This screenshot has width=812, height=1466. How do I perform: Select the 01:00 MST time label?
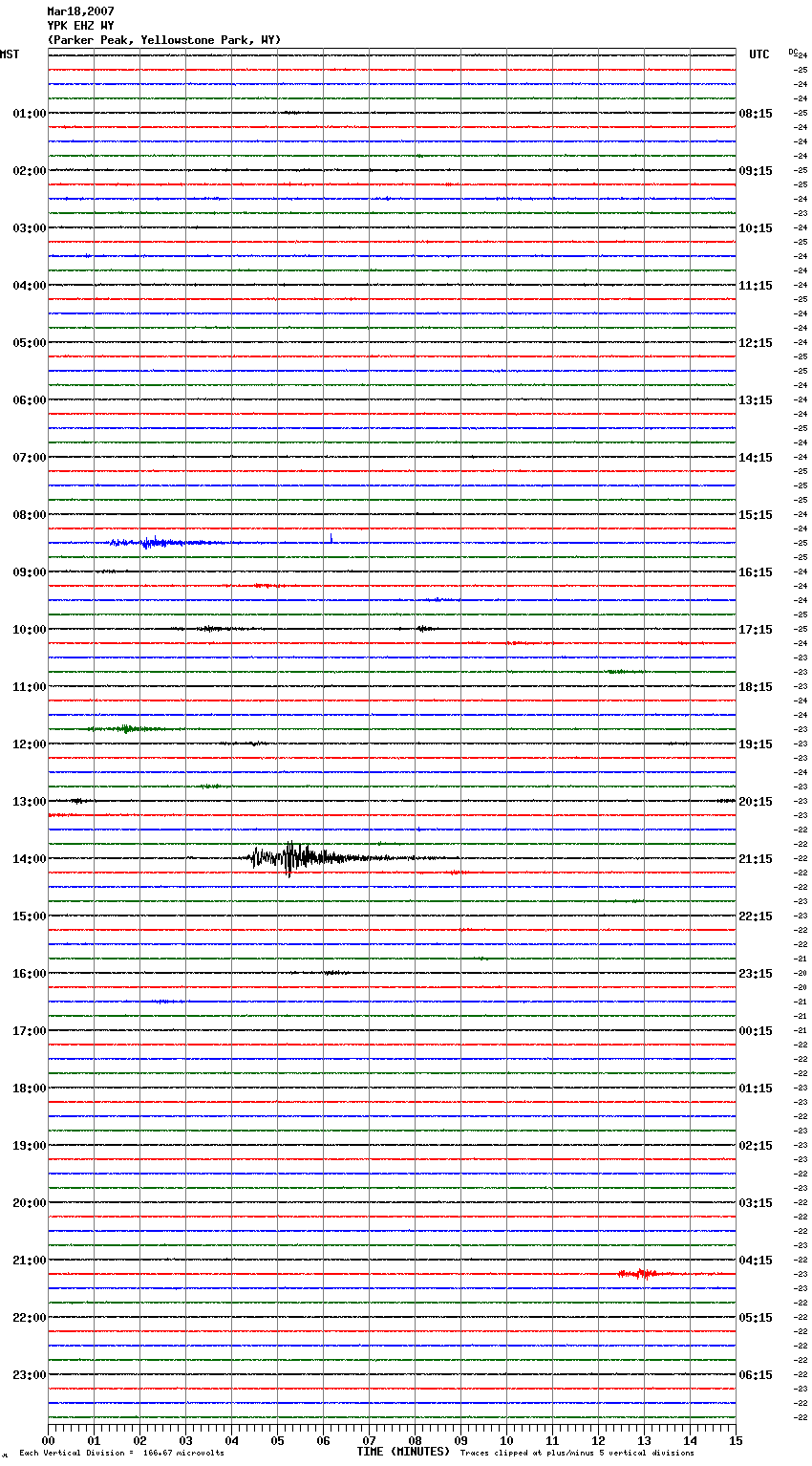(30, 114)
